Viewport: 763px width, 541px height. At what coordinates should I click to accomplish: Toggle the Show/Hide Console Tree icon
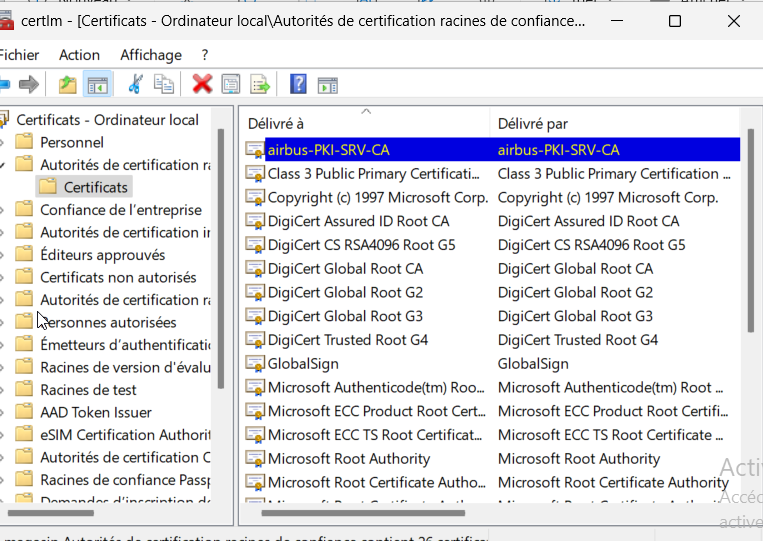(x=97, y=84)
